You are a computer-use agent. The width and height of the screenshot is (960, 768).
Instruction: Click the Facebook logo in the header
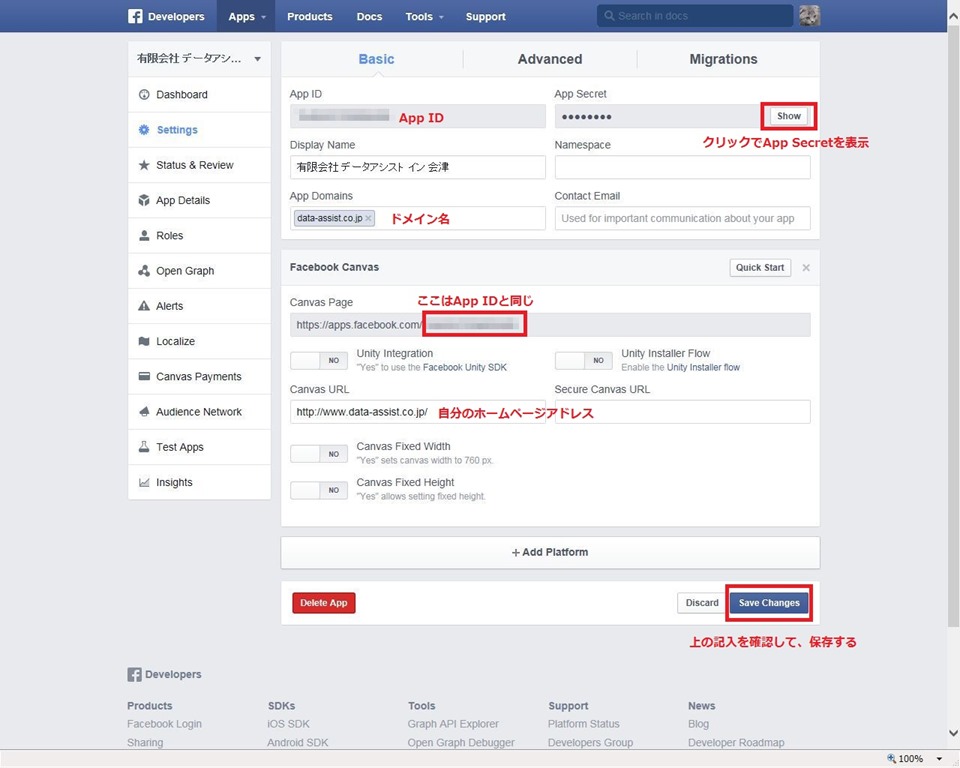point(135,16)
